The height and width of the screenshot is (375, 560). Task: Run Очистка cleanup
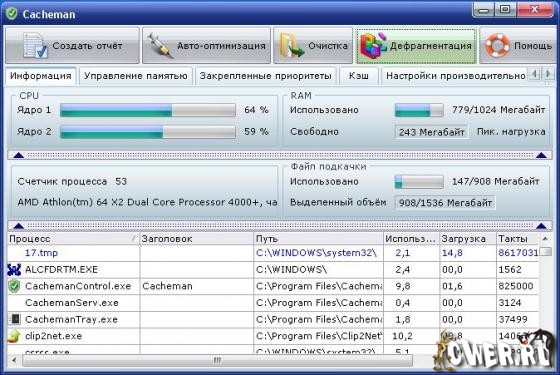pos(313,46)
